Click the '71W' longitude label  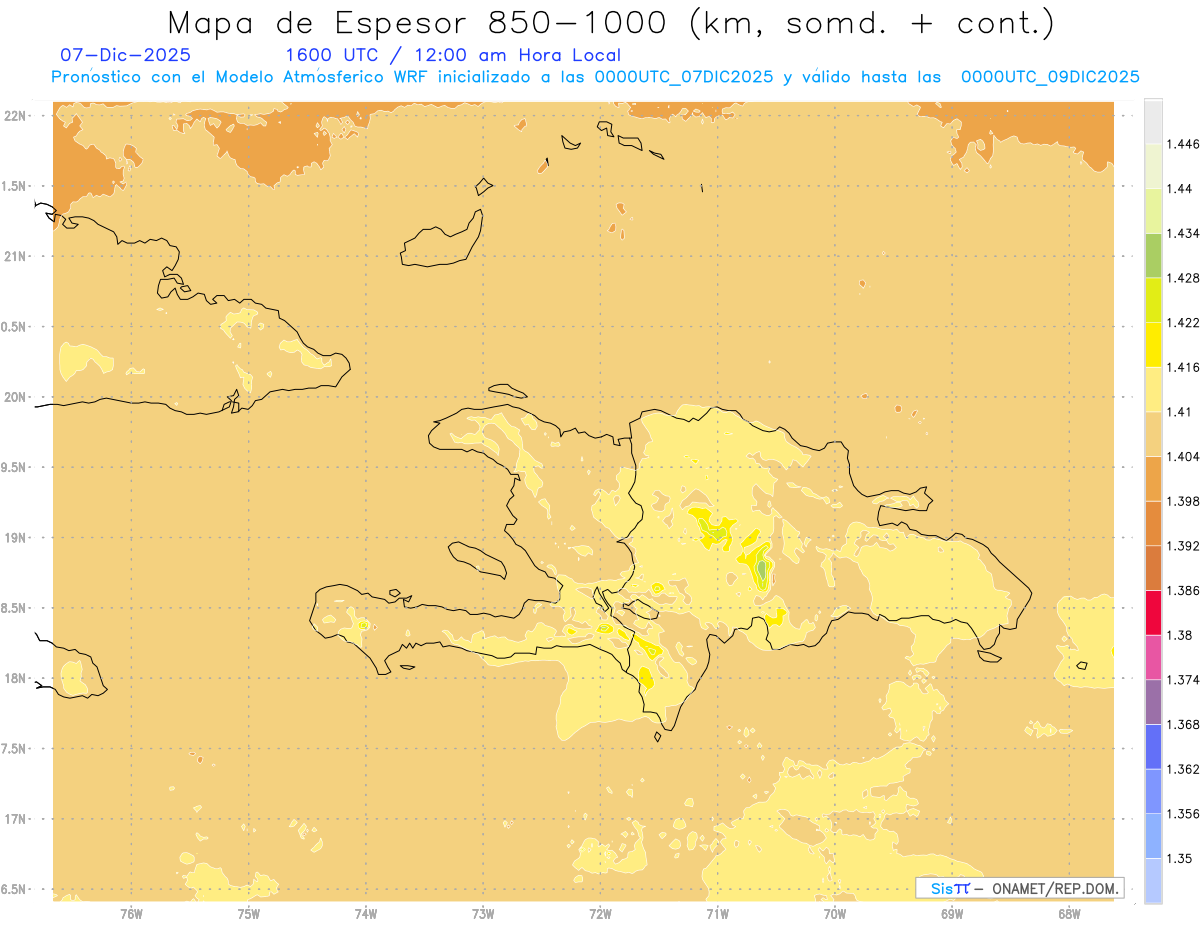click(717, 913)
